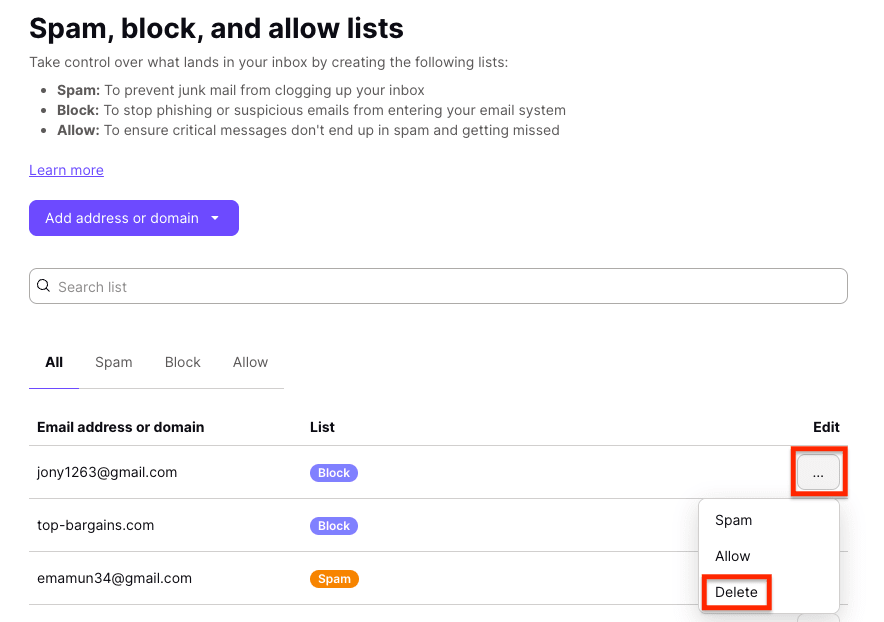Viewport: 884px width, 622px height.
Task: Choose Delete from the context menu
Action: tap(736, 592)
